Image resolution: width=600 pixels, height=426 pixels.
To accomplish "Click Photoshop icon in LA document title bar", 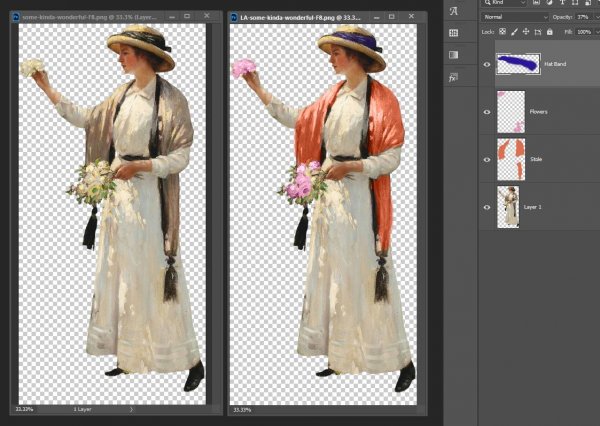I will [234, 17].
